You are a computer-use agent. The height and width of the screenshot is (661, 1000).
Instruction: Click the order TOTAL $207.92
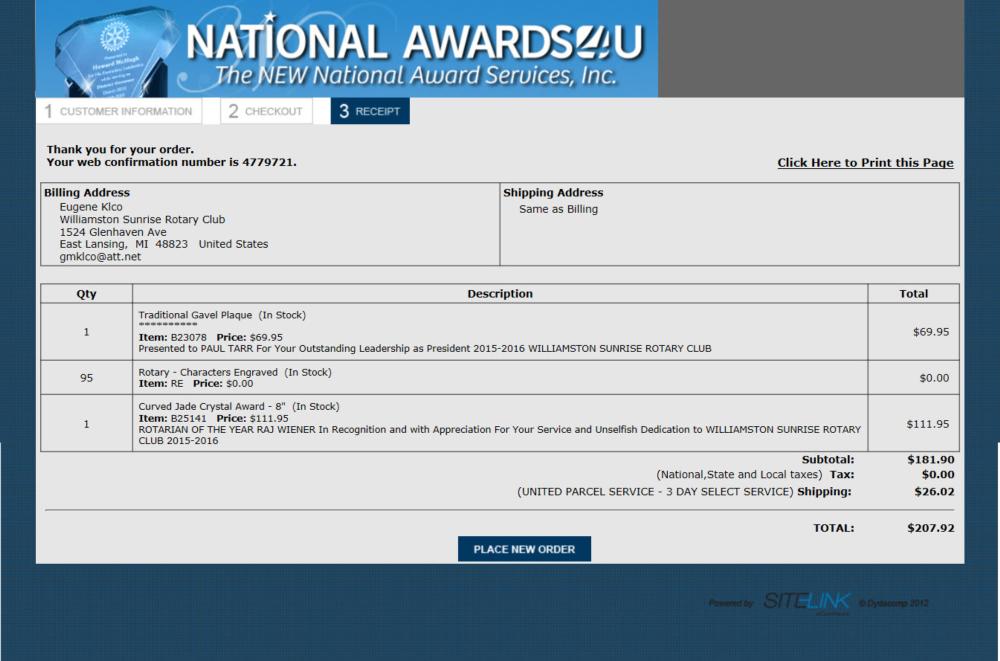tap(930, 528)
